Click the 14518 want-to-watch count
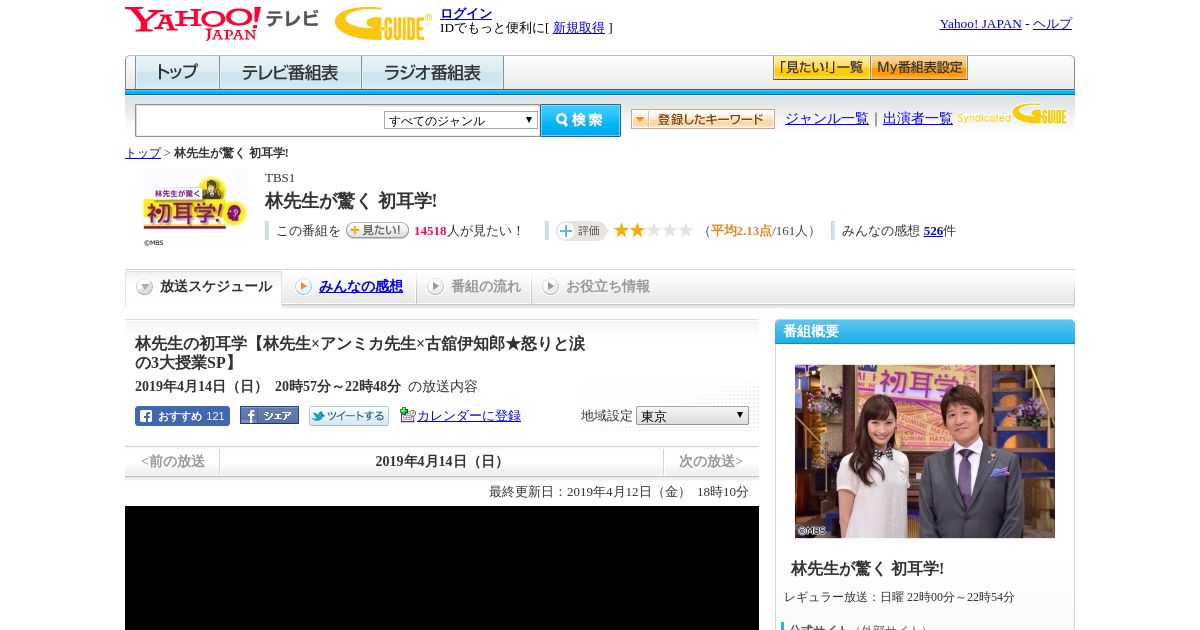Image resolution: width=1200 pixels, height=630 pixels. click(430, 231)
